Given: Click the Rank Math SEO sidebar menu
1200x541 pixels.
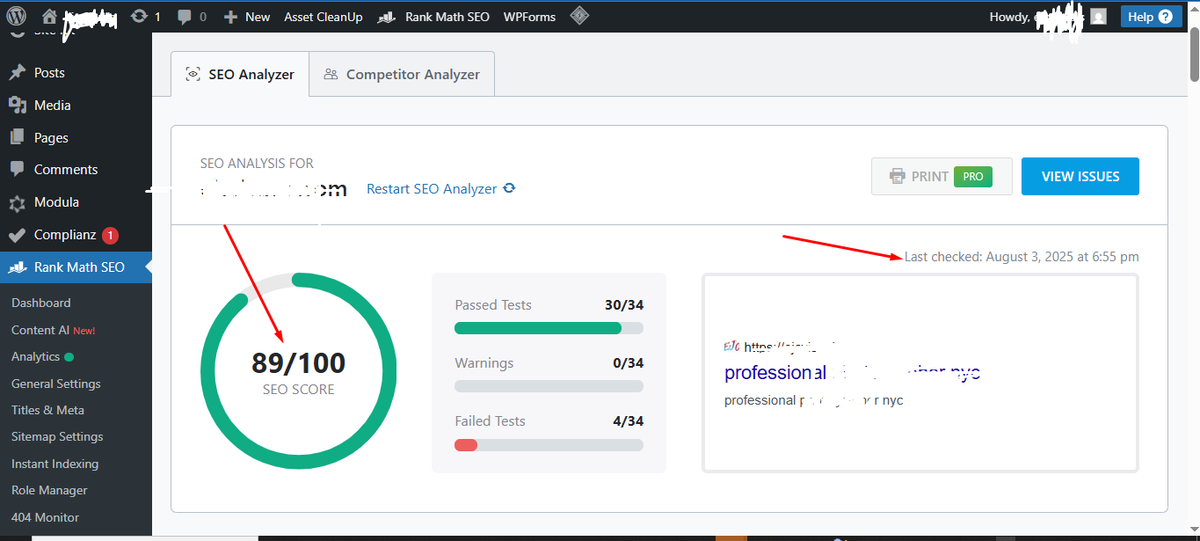Looking at the screenshot, I should click(75, 267).
